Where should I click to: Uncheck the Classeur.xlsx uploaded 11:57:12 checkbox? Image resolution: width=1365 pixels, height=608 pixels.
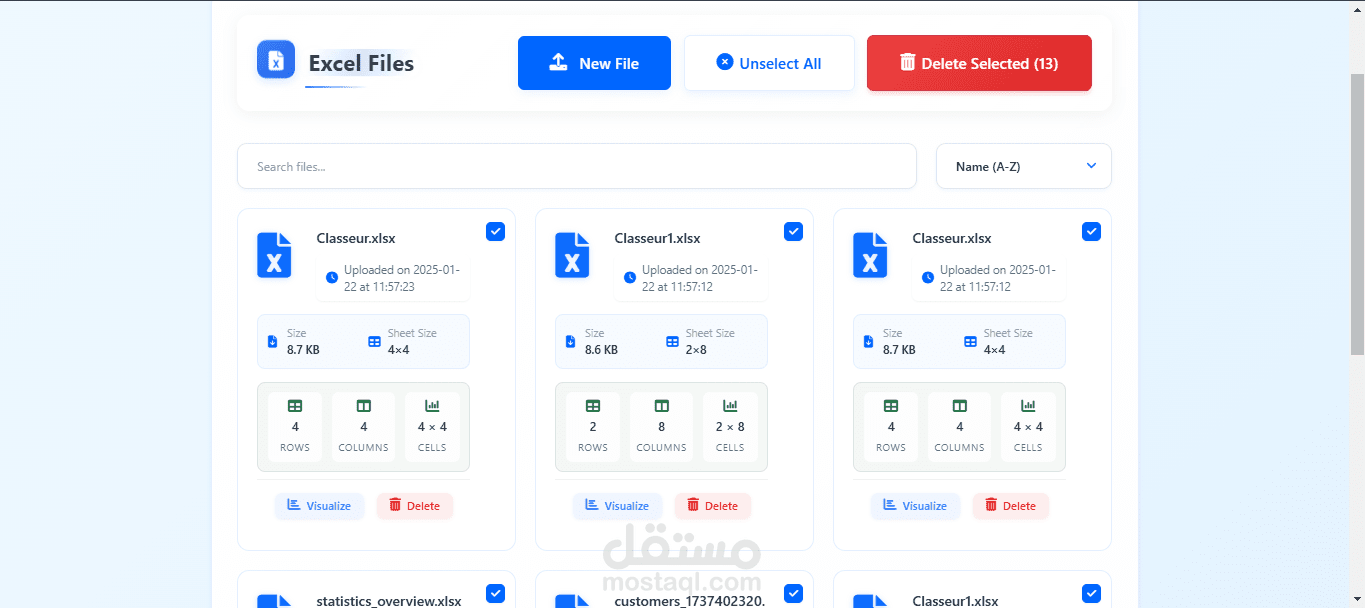[1091, 232]
